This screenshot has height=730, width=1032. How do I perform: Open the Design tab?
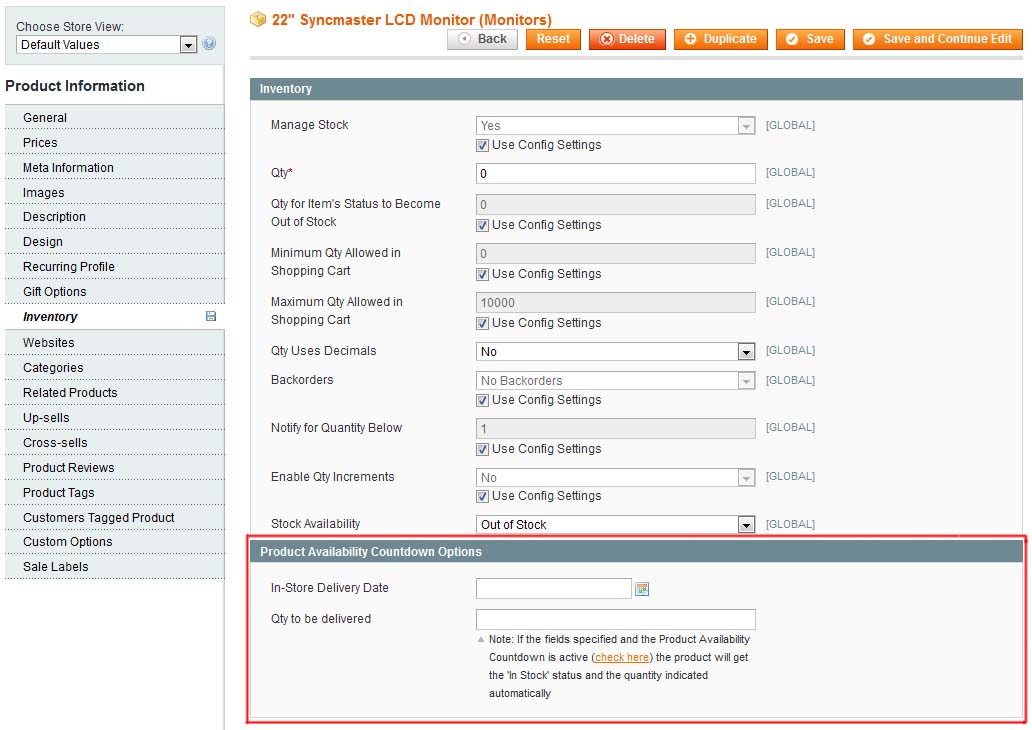pyautogui.click(x=115, y=242)
